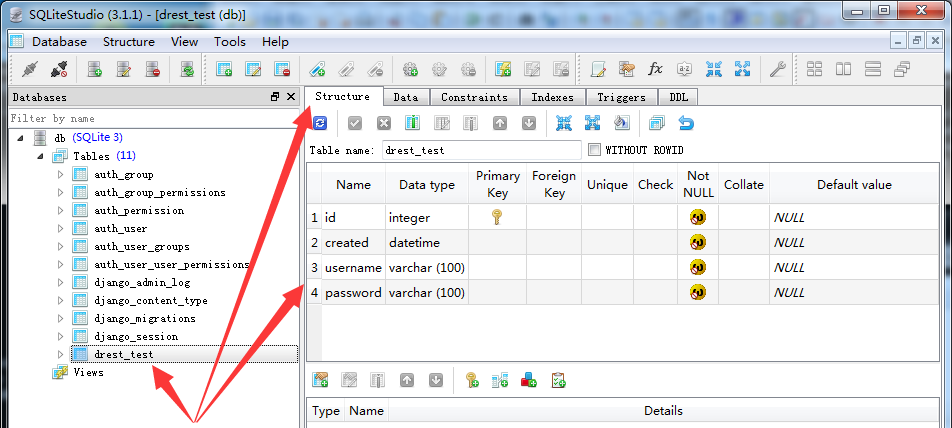This screenshot has width=952, height=428.
Task: Select the django_migrations table in tree
Action: click(144, 318)
